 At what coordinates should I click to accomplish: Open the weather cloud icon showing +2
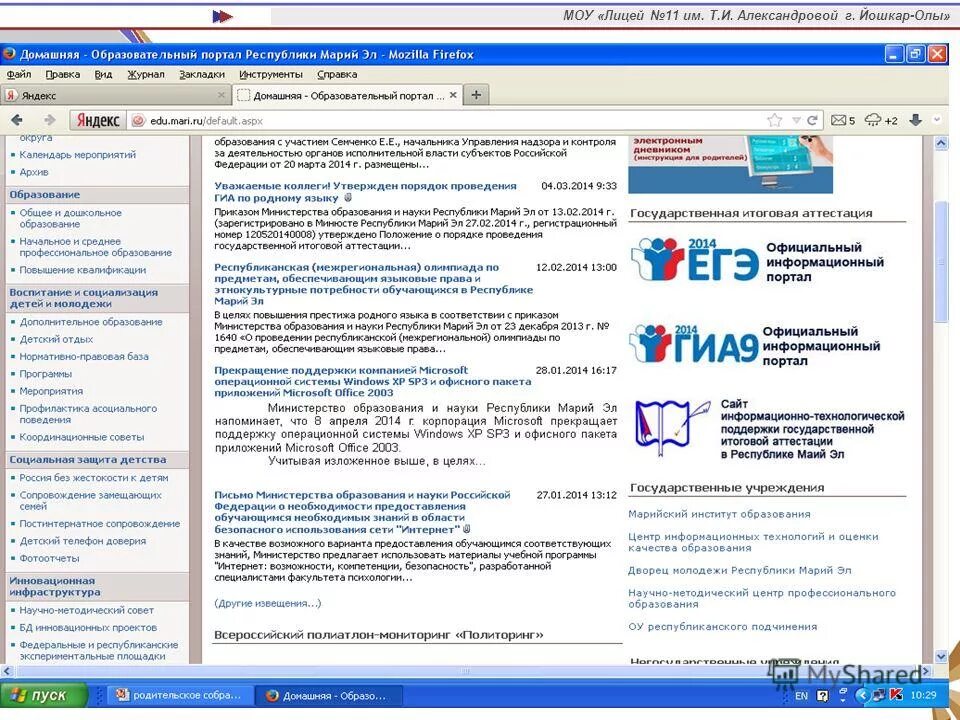pyautogui.click(x=880, y=121)
